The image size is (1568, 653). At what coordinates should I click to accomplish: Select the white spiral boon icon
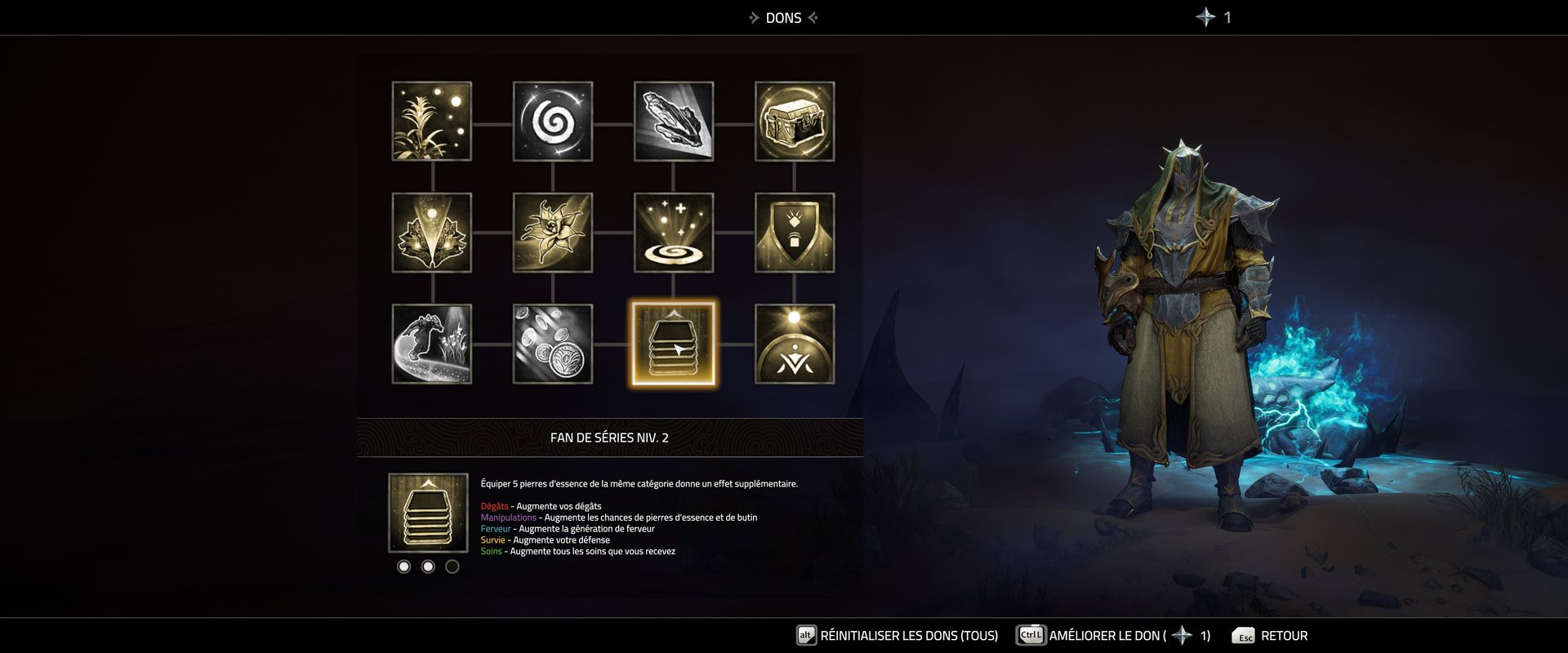553,121
